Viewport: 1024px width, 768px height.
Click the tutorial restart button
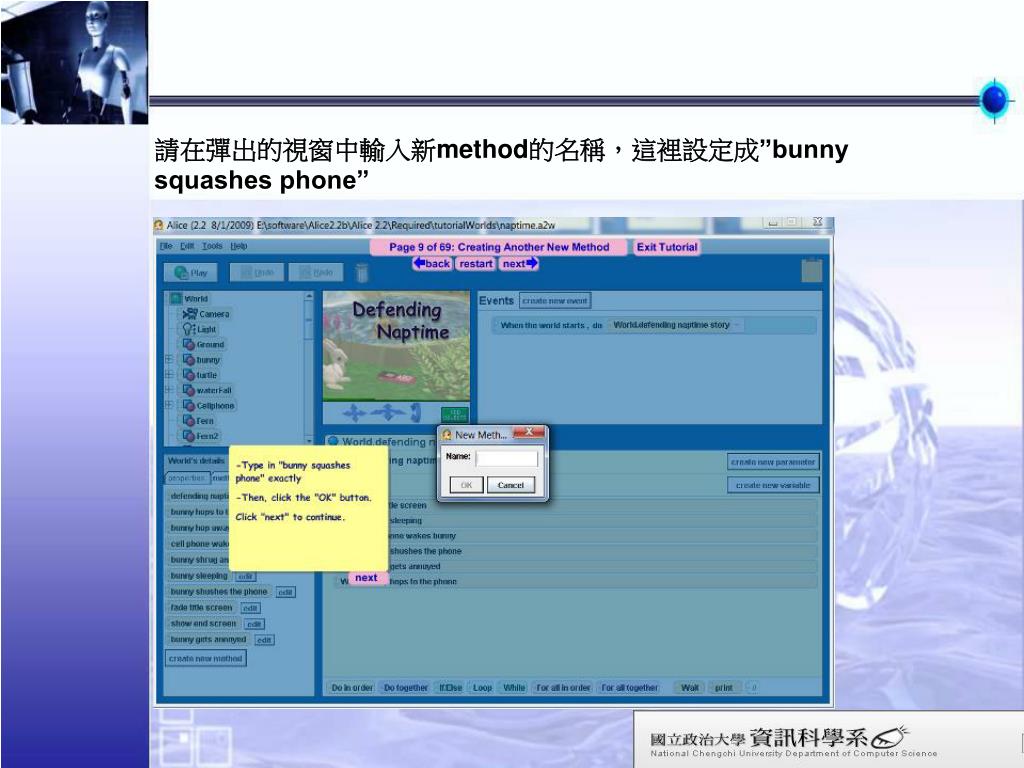(475, 264)
